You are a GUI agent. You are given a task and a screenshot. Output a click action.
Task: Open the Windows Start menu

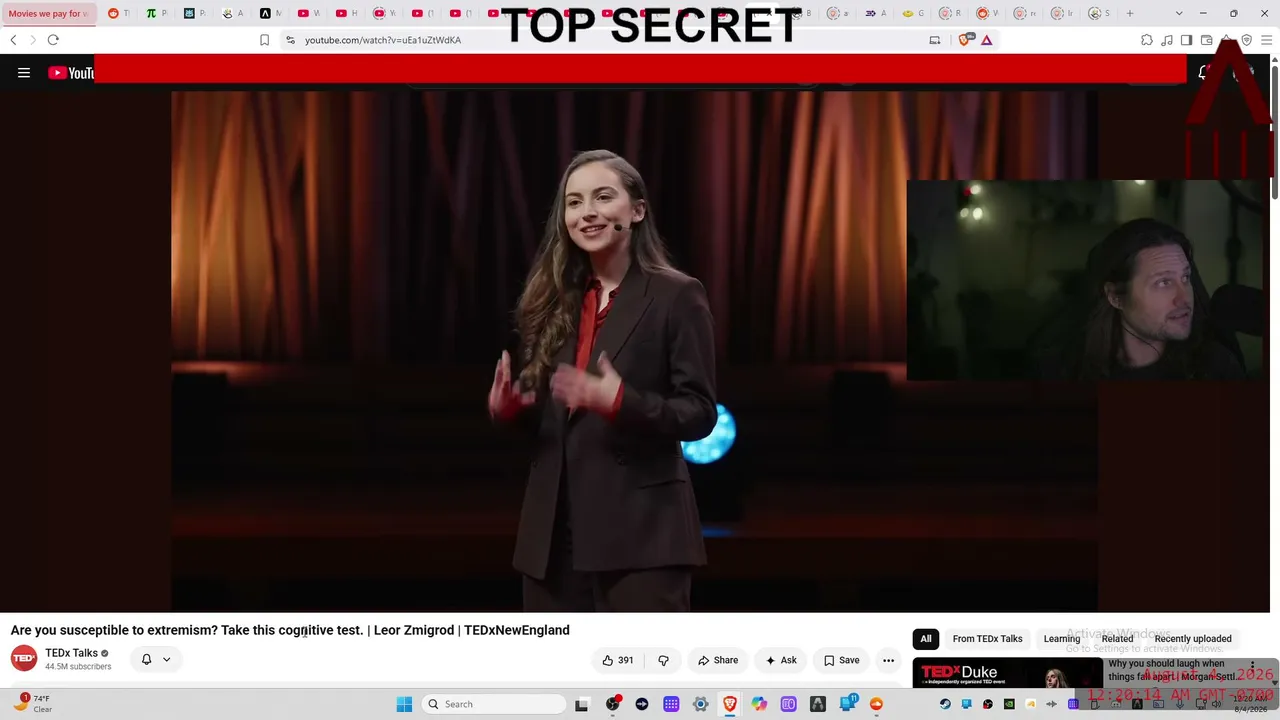[x=404, y=704]
